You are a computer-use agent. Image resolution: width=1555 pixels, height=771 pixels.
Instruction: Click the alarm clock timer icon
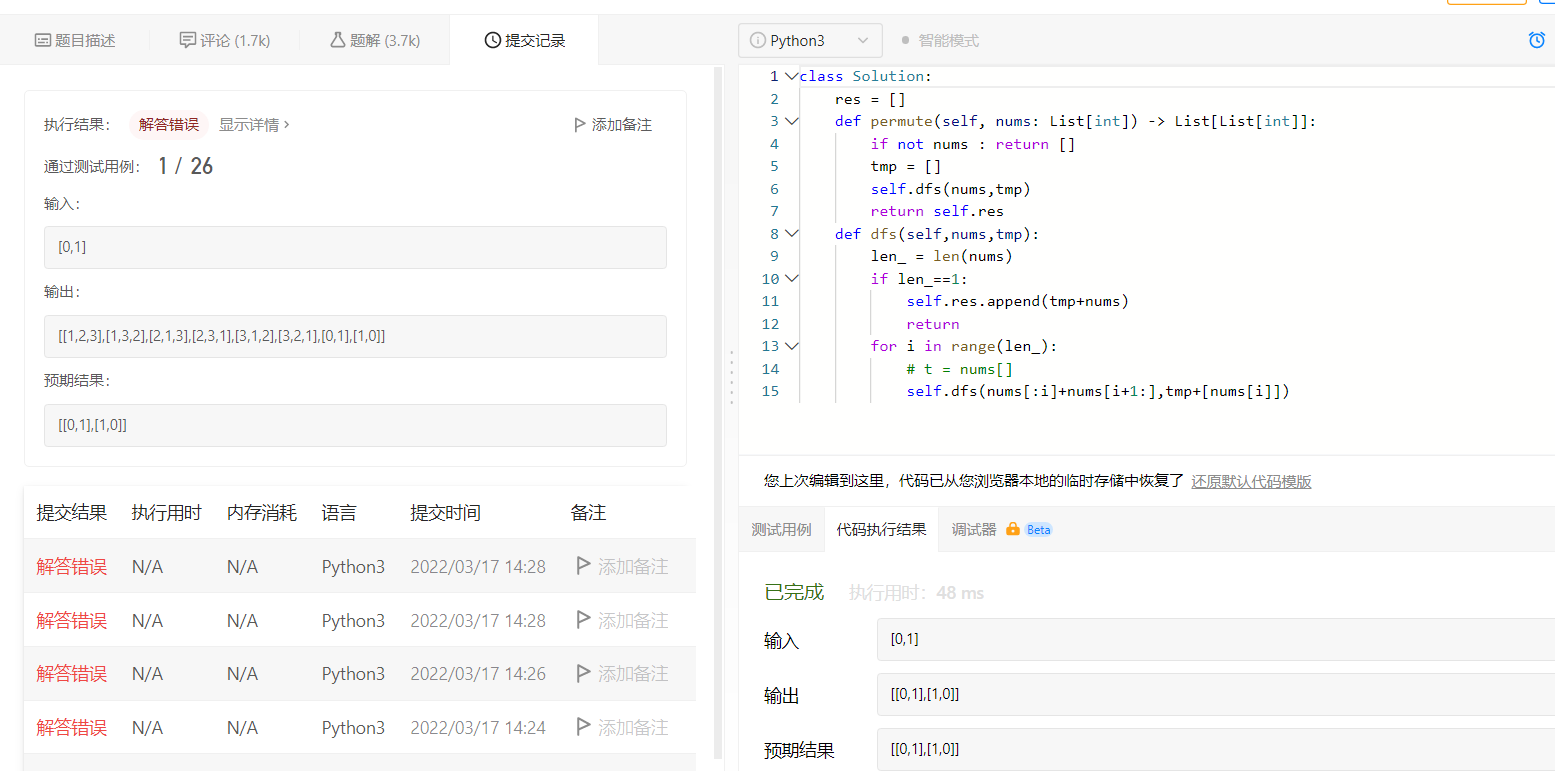click(1537, 40)
